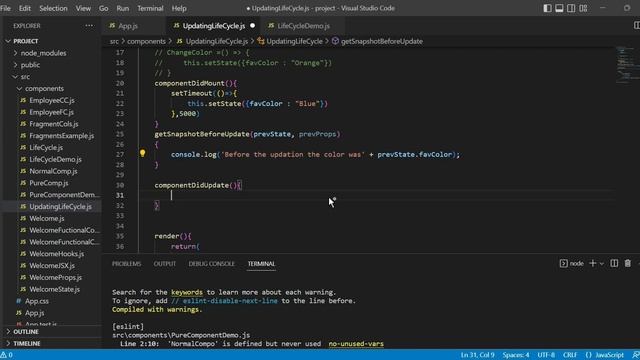The width and height of the screenshot is (640, 360).
Task: Open EmployeeFC.js file
Action: [51, 112]
